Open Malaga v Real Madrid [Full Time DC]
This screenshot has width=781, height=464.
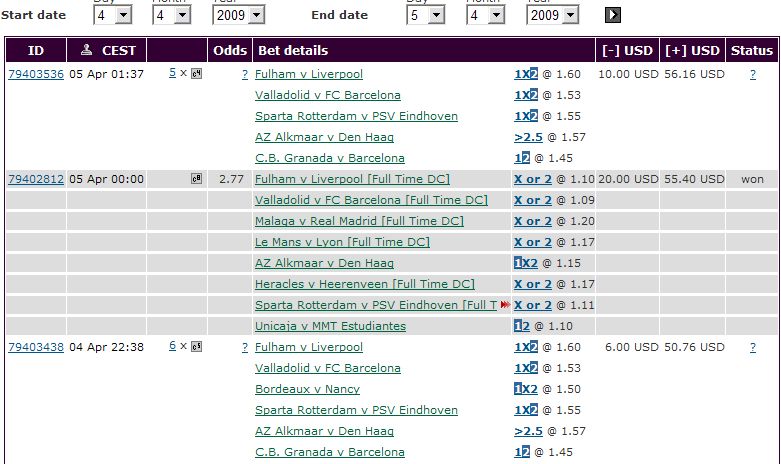tap(359, 221)
